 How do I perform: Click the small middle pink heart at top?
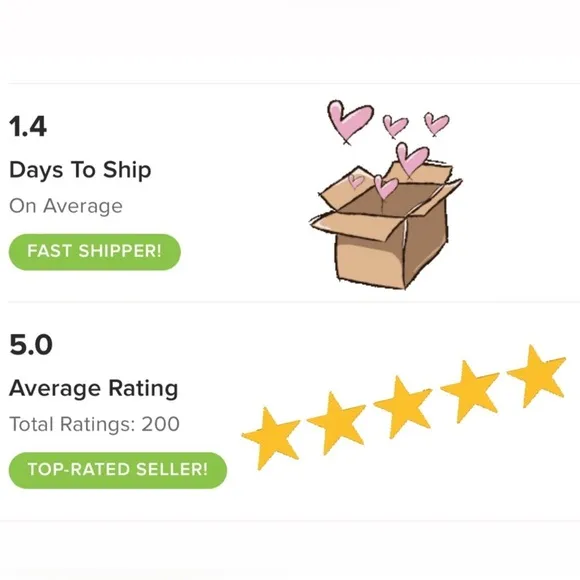click(x=395, y=126)
